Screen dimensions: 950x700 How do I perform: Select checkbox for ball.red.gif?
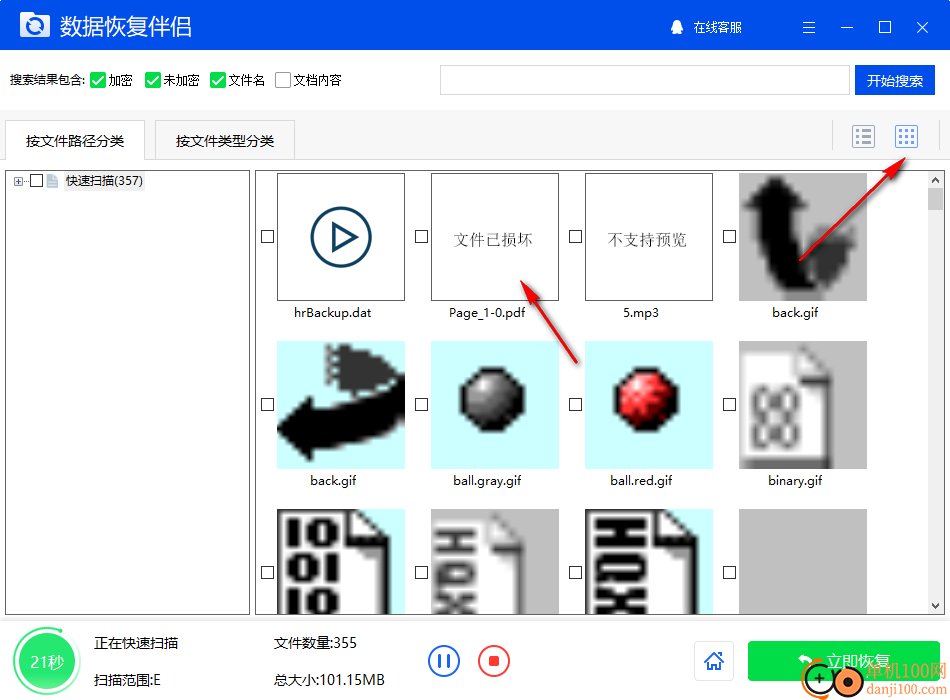click(576, 404)
